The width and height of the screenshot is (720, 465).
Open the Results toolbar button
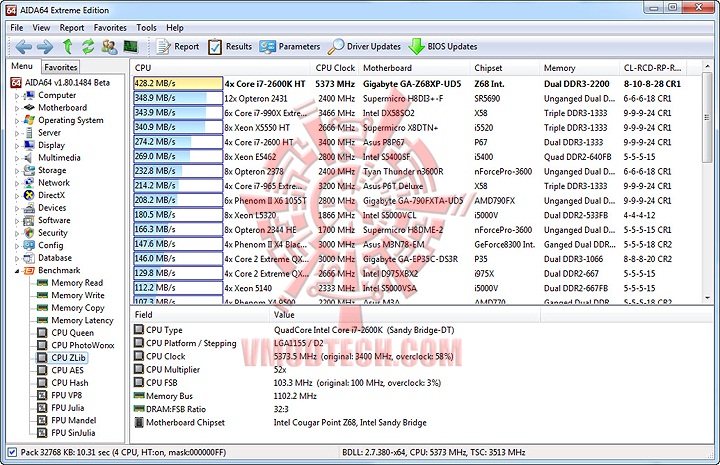point(230,46)
